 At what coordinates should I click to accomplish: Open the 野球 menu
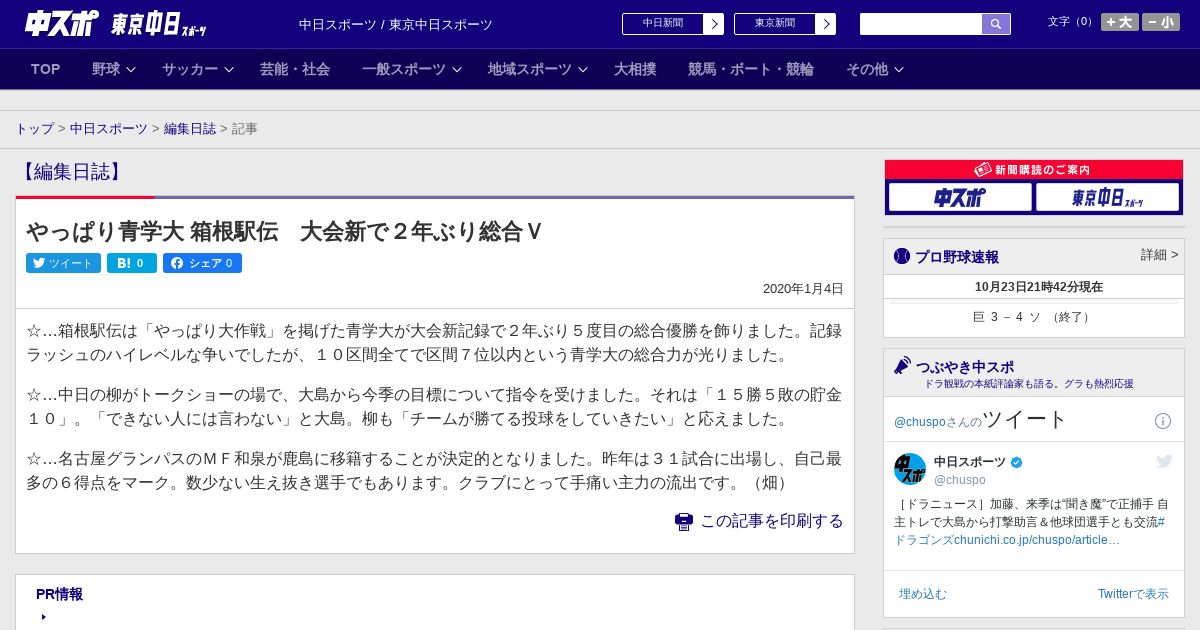click(x=106, y=69)
